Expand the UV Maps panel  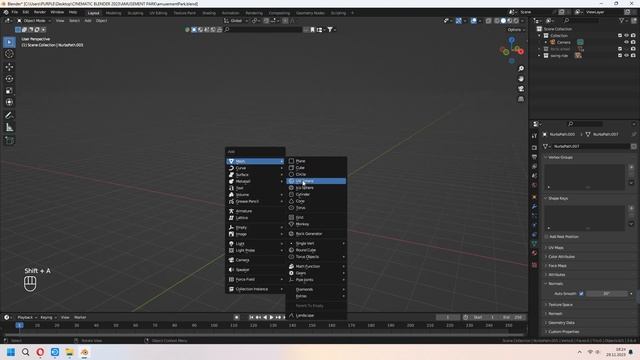click(556, 248)
